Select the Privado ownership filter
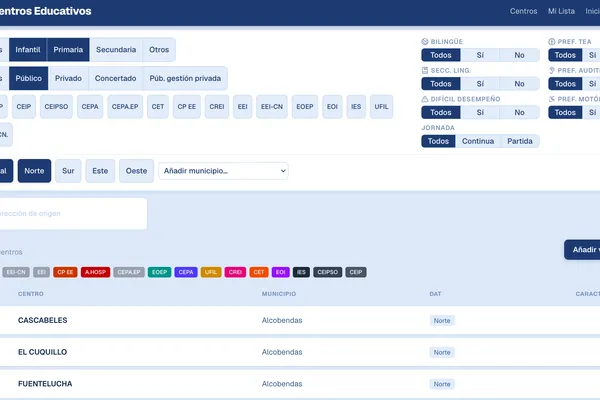 [x=68, y=78]
